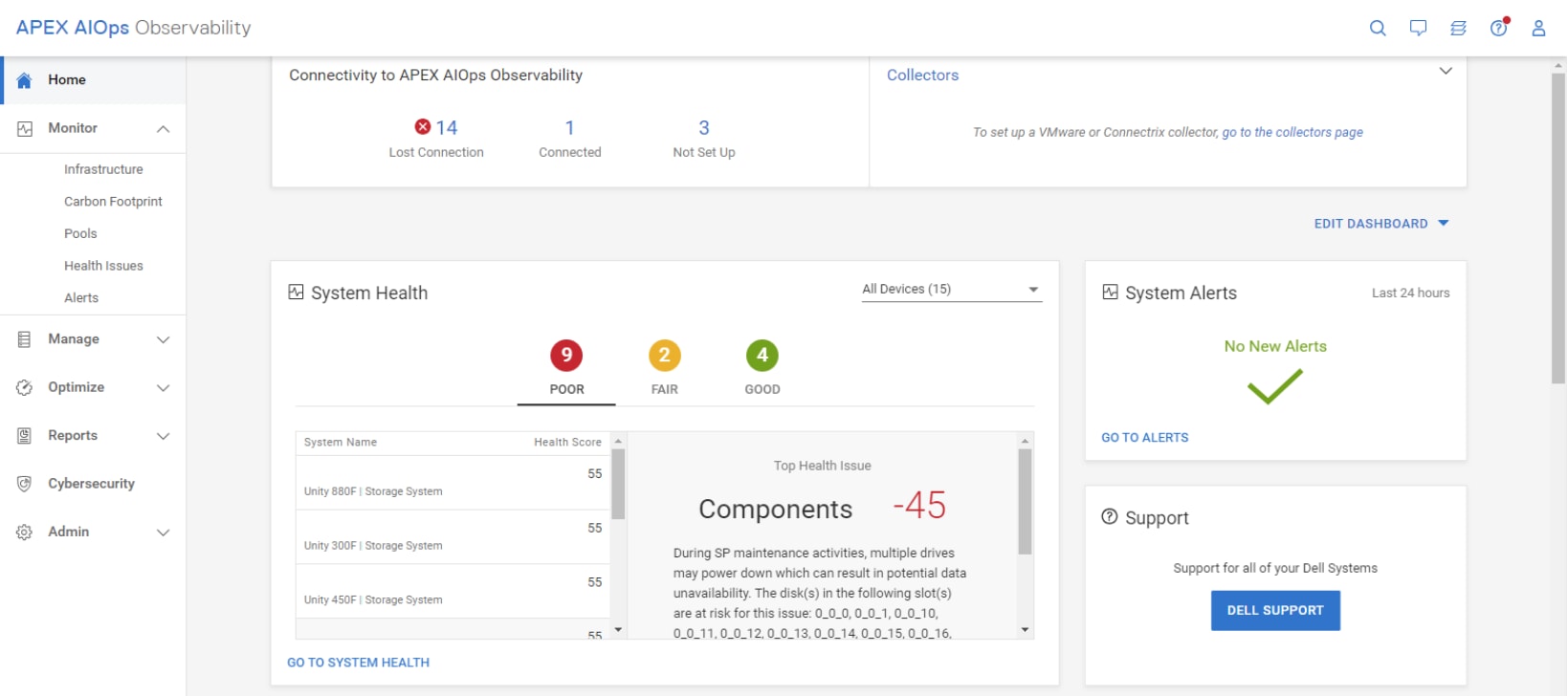This screenshot has width=1568, height=696.
Task: Click the Reports icon in the sidebar
Action: (25, 436)
